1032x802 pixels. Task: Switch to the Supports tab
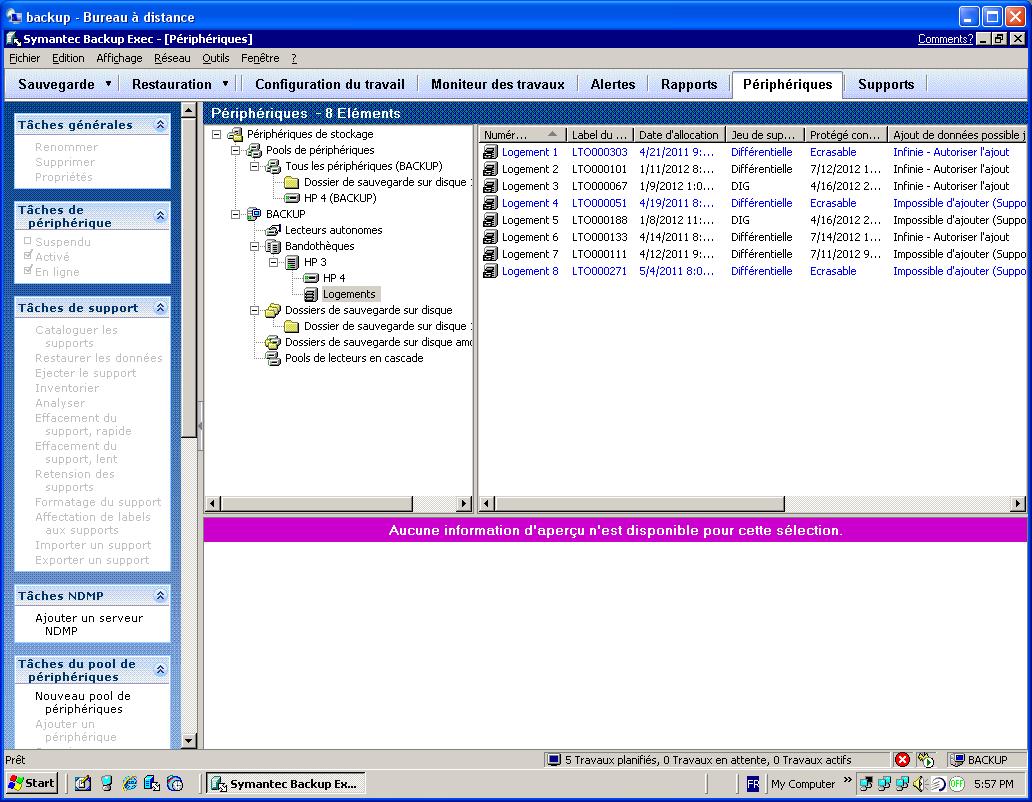(x=886, y=84)
